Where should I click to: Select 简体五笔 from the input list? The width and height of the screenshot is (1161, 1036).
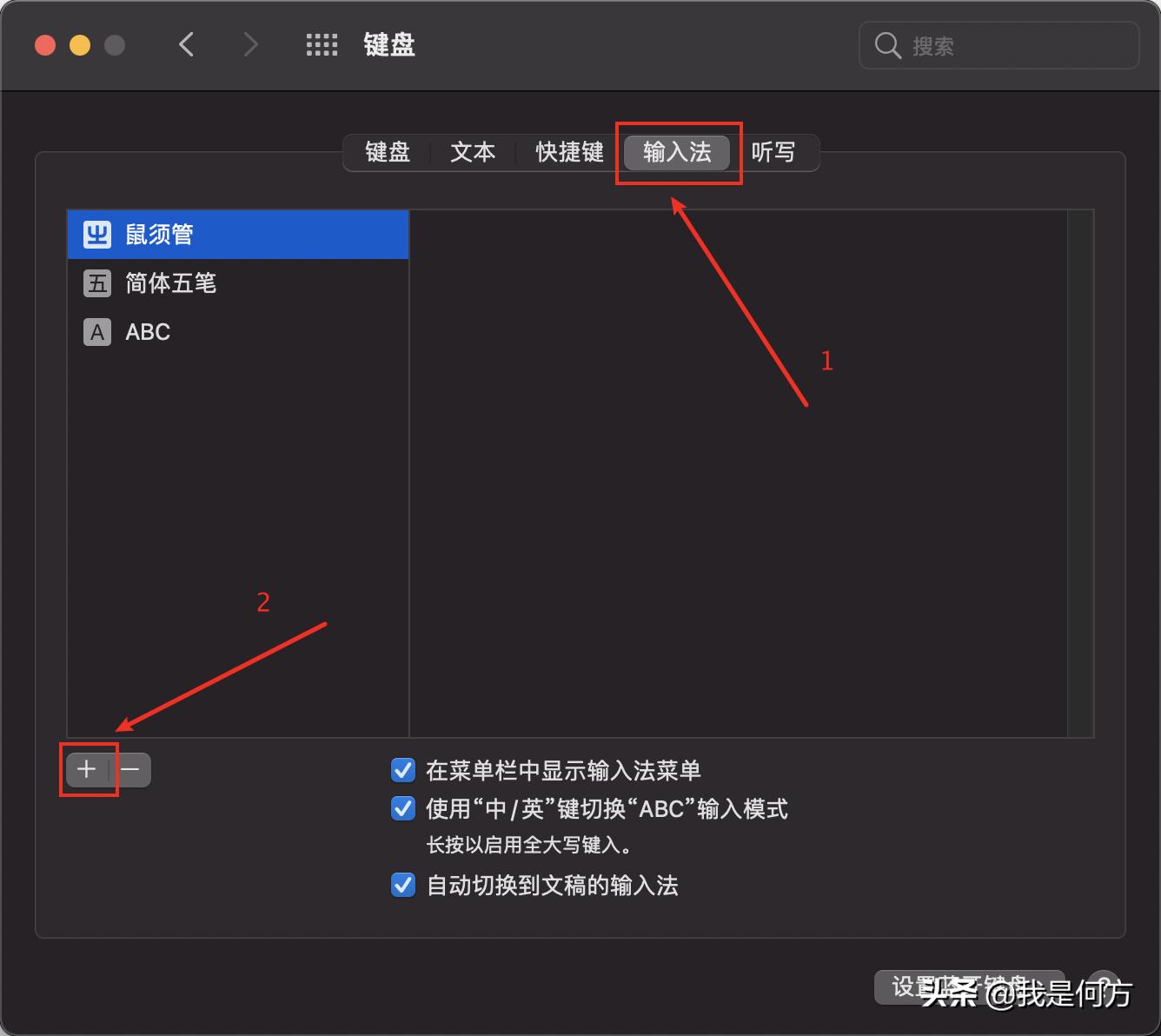[x=171, y=282]
